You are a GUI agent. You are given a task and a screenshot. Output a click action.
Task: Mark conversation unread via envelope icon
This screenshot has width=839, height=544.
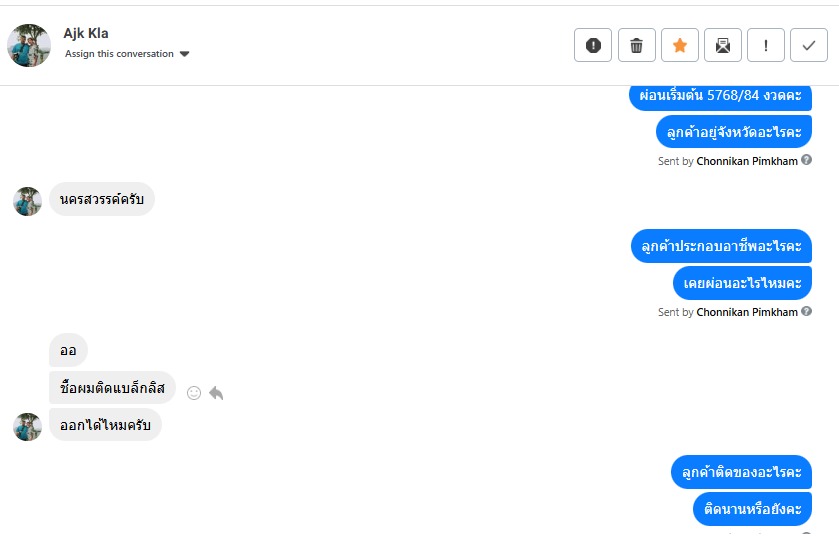point(722,45)
